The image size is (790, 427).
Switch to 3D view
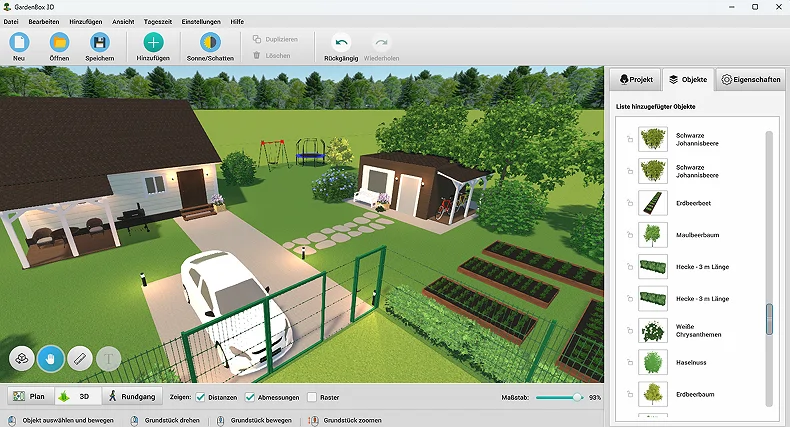click(78, 396)
